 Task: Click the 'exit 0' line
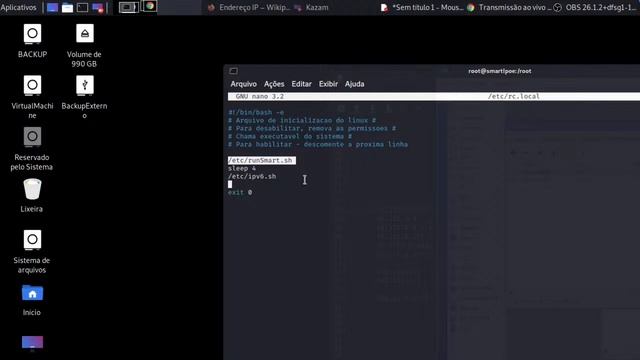click(240, 192)
